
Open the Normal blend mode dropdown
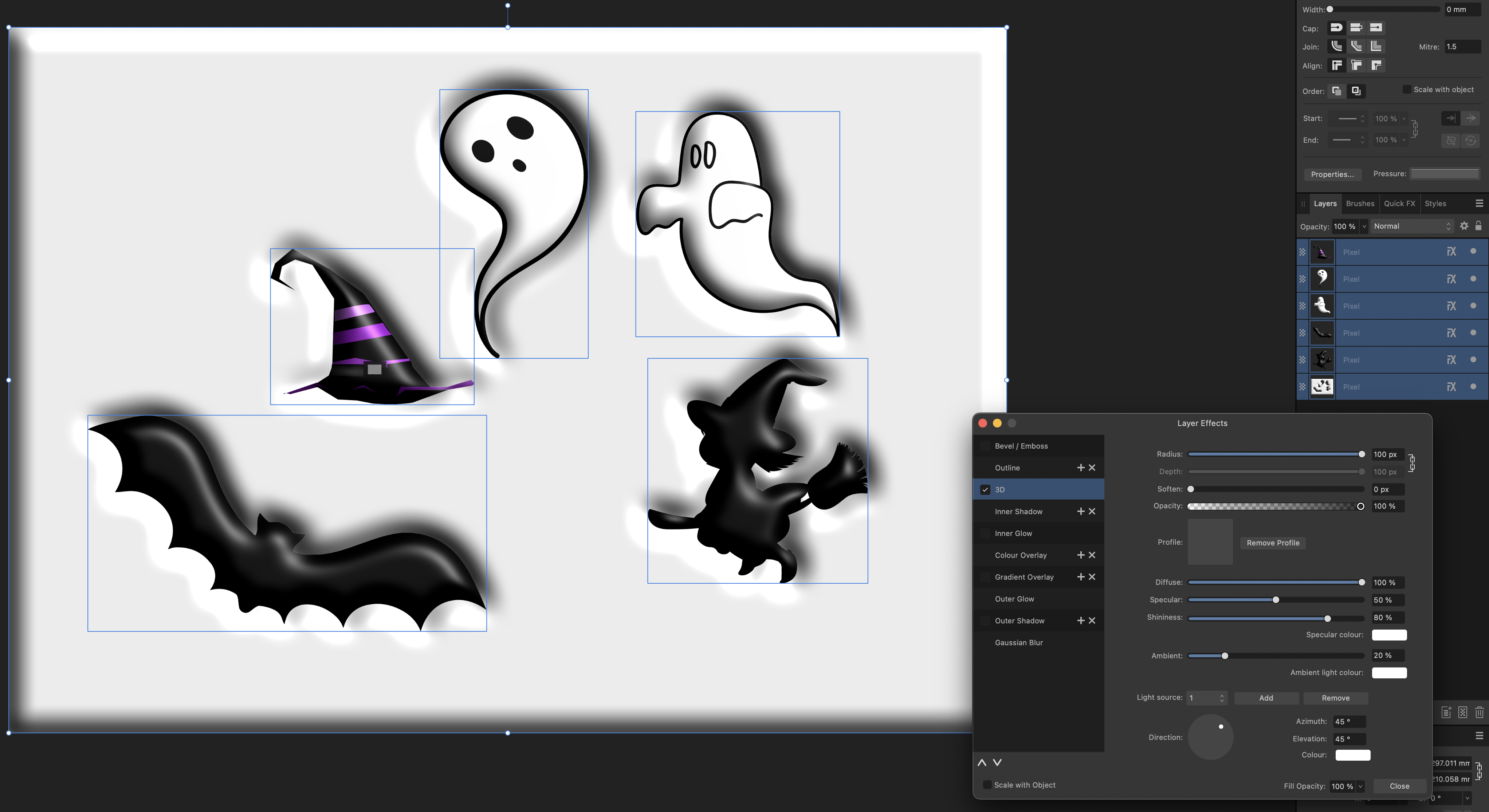1412,226
